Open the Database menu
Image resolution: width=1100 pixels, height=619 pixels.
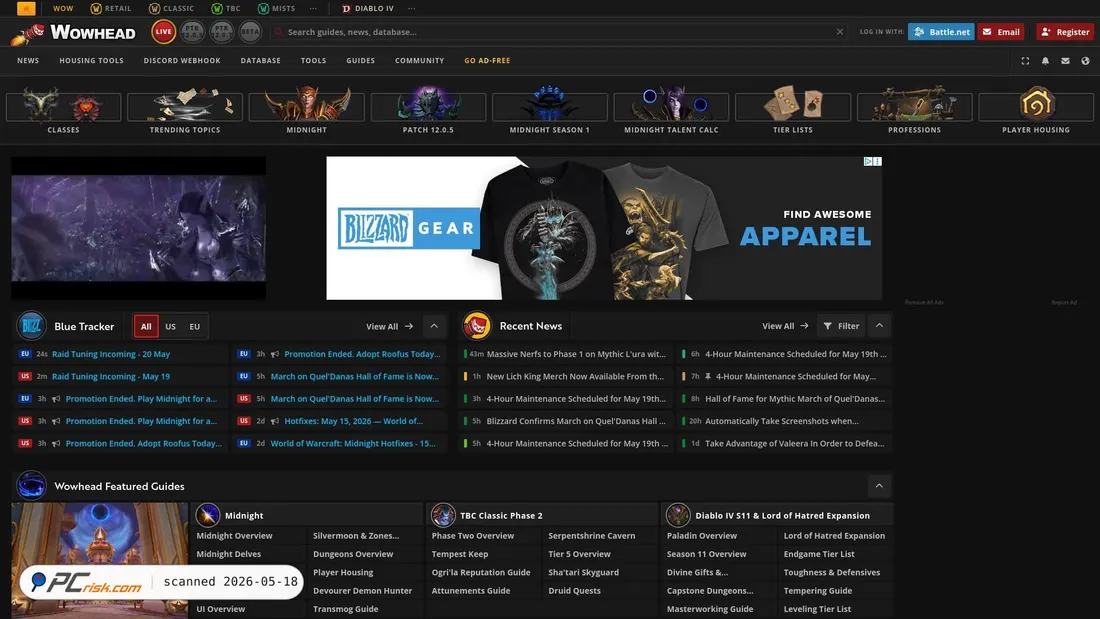(260, 60)
